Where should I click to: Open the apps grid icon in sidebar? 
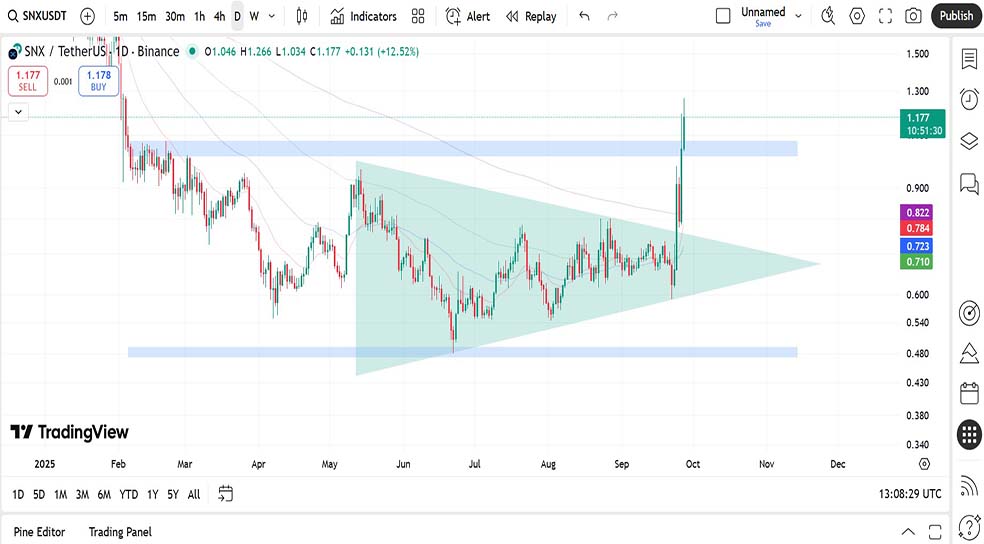click(970, 434)
